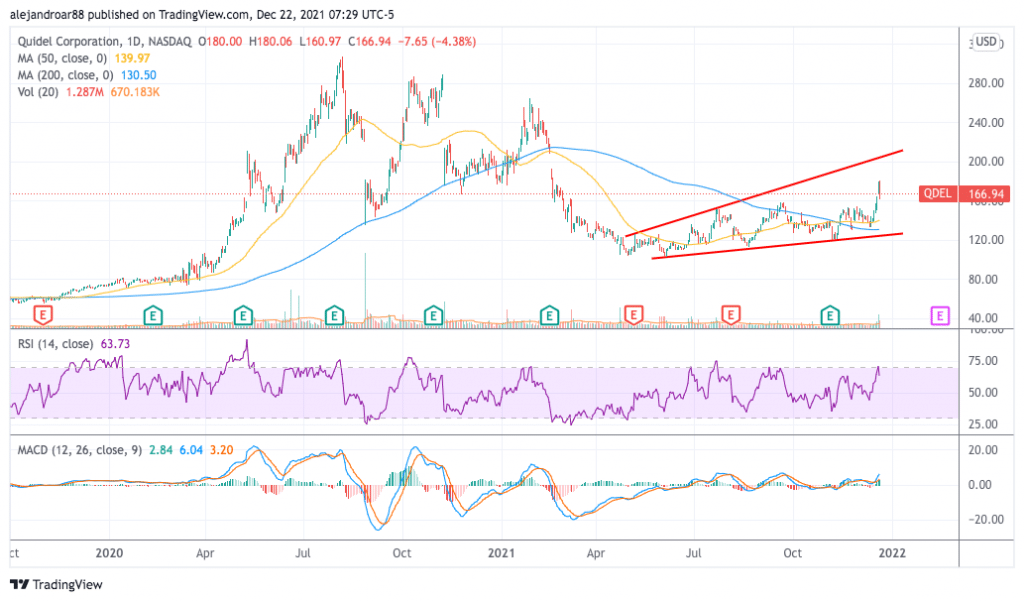This screenshot has width=1024, height=602.
Task: Click the Vol (20) indicator legend
Action: point(38,92)
